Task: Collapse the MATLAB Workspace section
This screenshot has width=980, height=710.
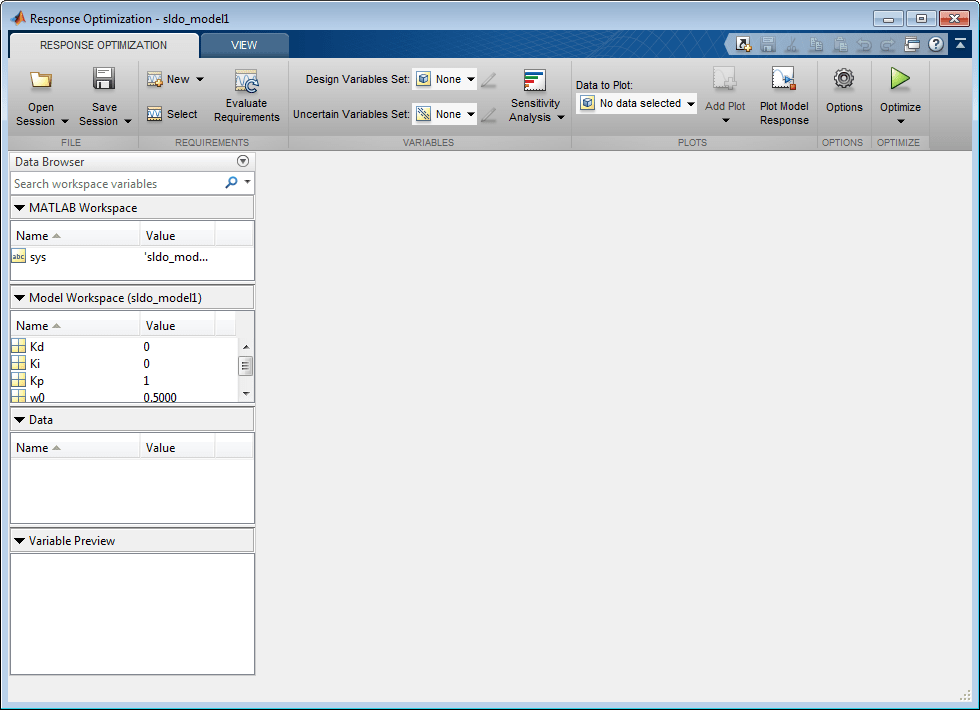Action: (x=19, y=208)
